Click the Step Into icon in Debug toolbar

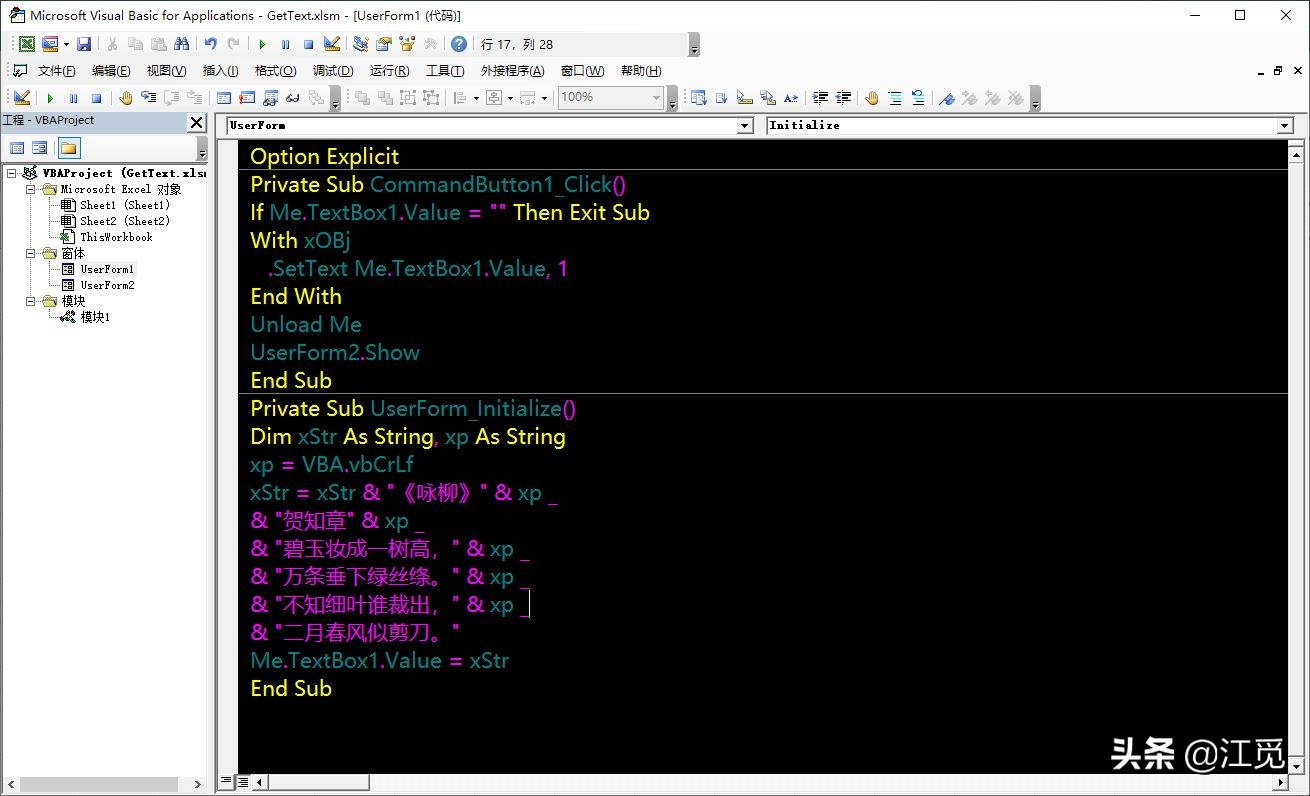[x=148, y=97]
